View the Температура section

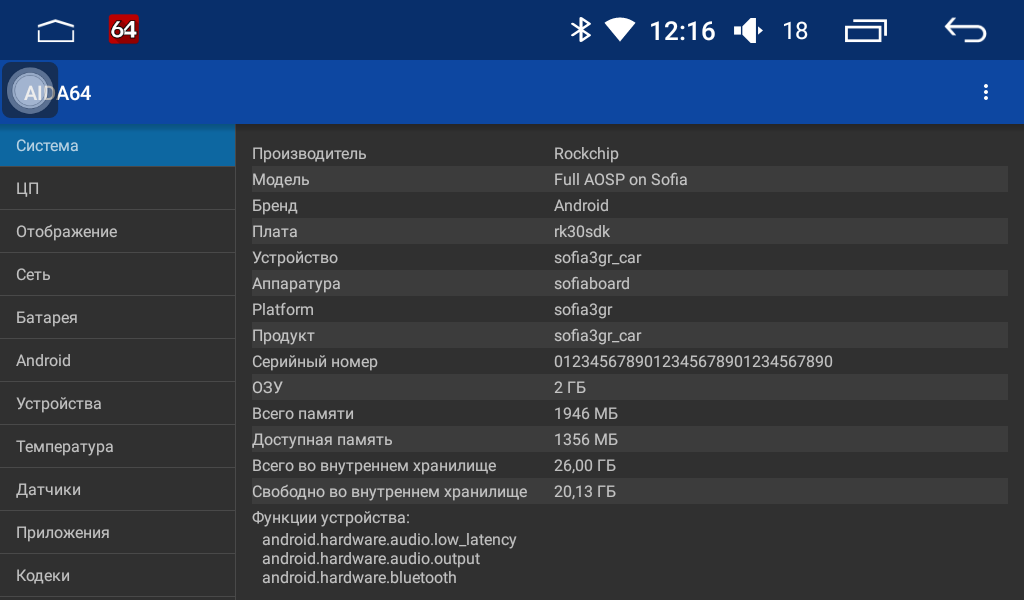pyautogui.click(x=117, y=447)
